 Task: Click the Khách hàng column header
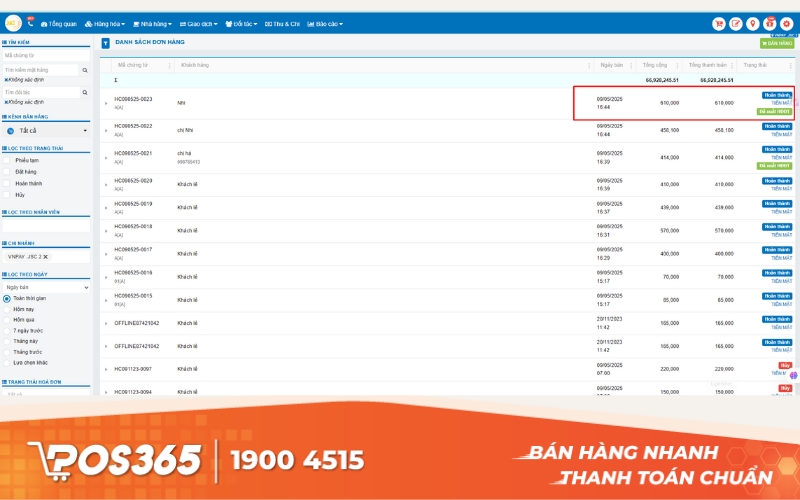[195, 65]
